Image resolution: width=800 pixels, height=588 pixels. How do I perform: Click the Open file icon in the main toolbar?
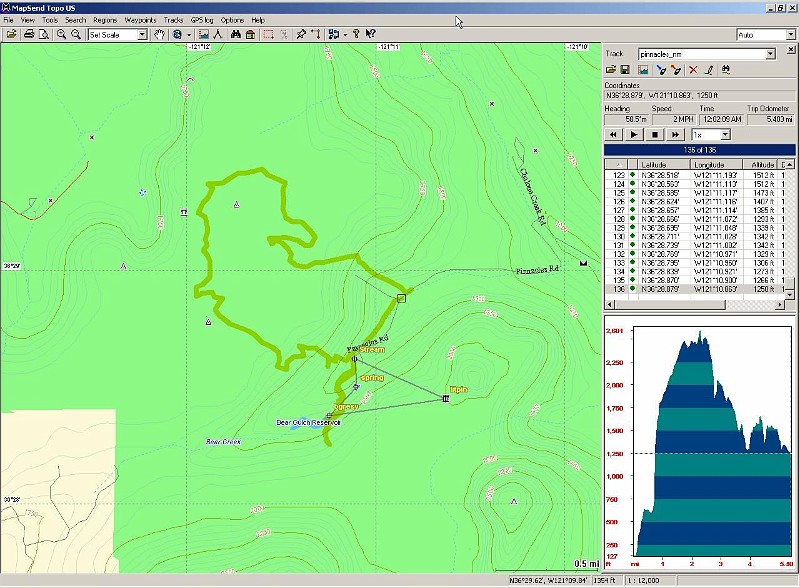[x=11, y=34]
